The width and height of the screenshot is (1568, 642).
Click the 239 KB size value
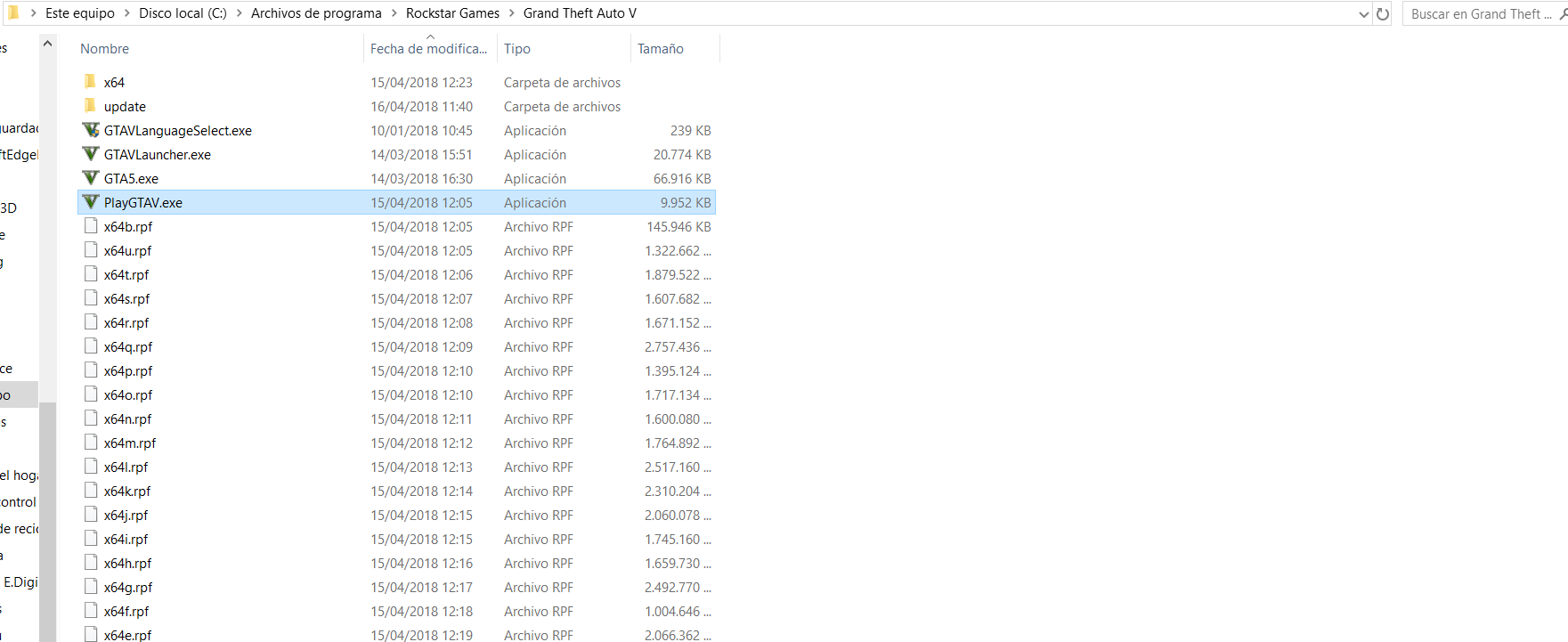tap(691, 131)
